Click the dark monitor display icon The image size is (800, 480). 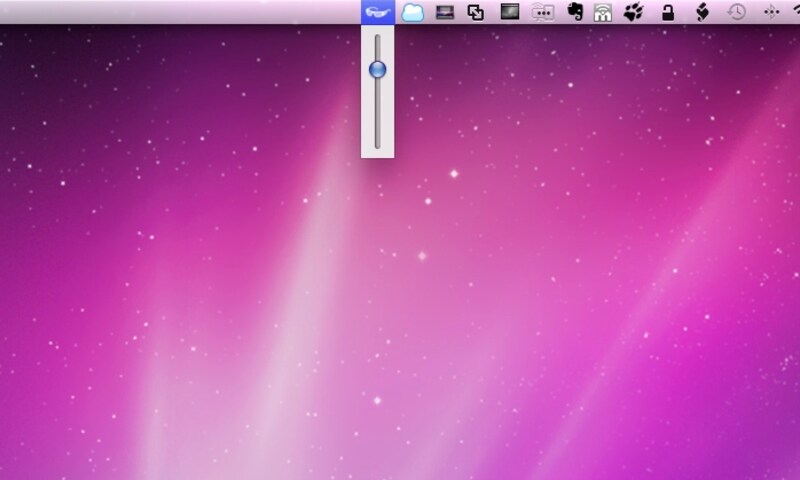510,13
